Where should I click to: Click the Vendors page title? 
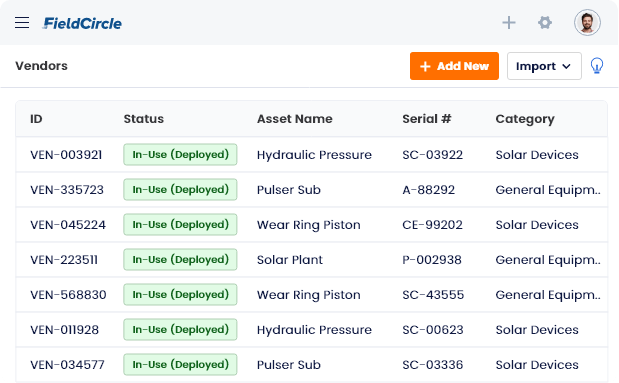coord(41,66)
